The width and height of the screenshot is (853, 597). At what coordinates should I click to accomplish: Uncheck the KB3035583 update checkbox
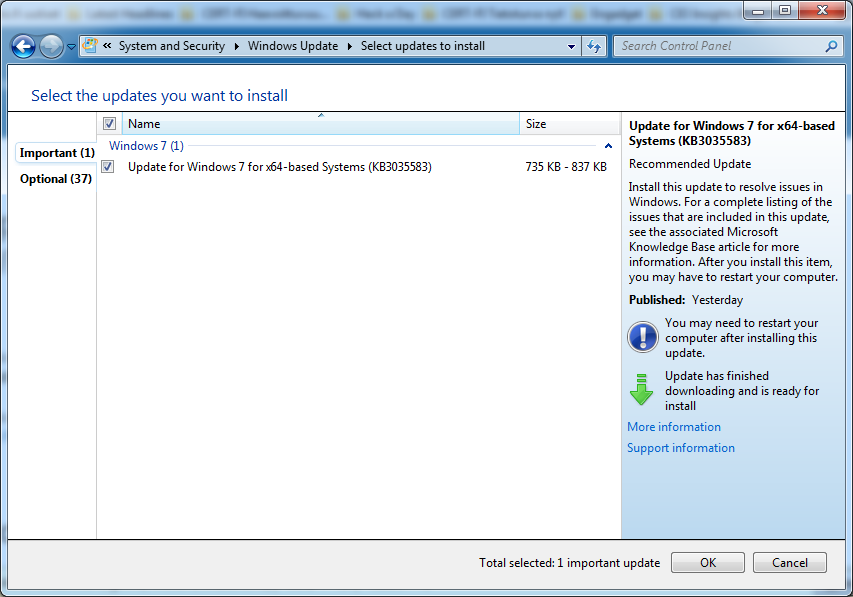tap(108, 167)
